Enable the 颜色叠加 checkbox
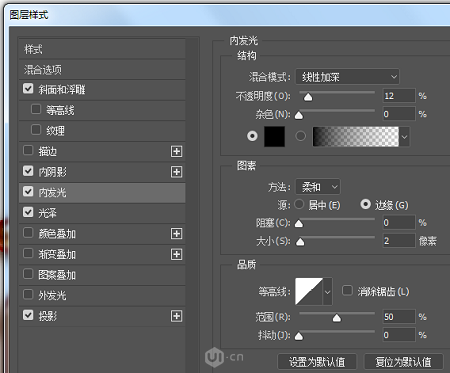 28,233
